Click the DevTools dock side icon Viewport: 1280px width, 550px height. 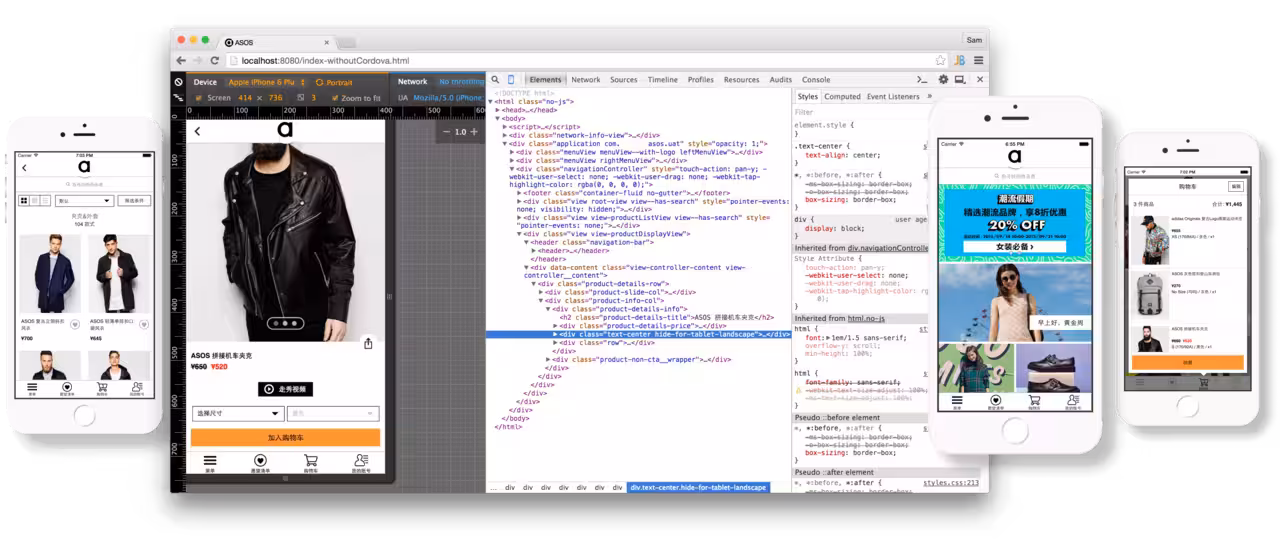pyautogui.click(x=960, y=80)
